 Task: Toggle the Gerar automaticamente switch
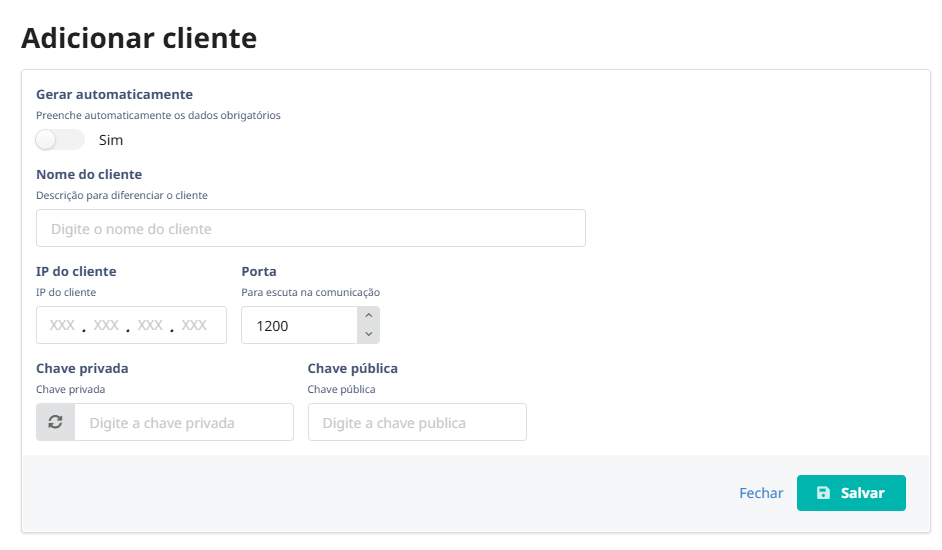click(60, 140)
